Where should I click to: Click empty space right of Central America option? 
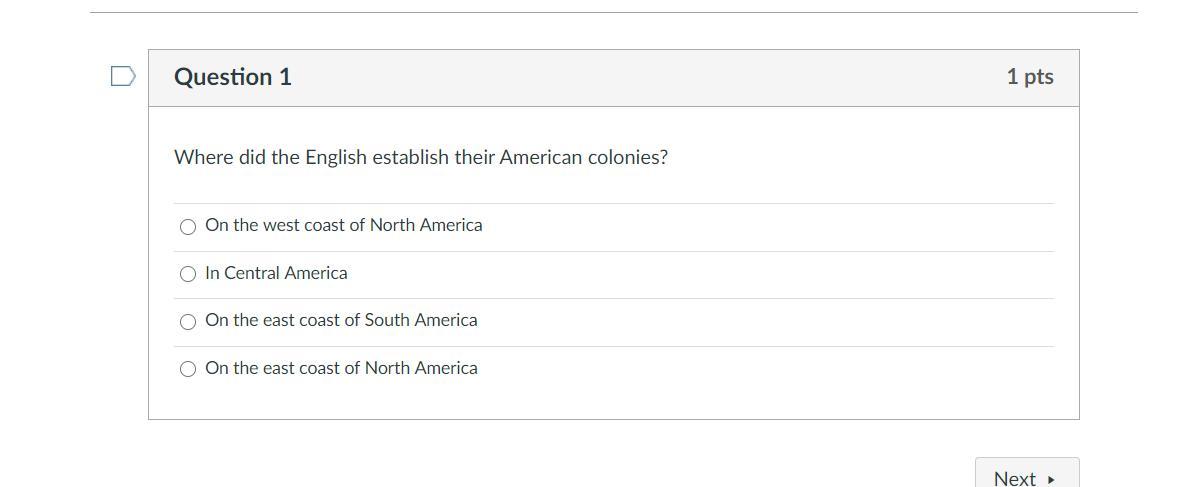[x=700, y=274]
